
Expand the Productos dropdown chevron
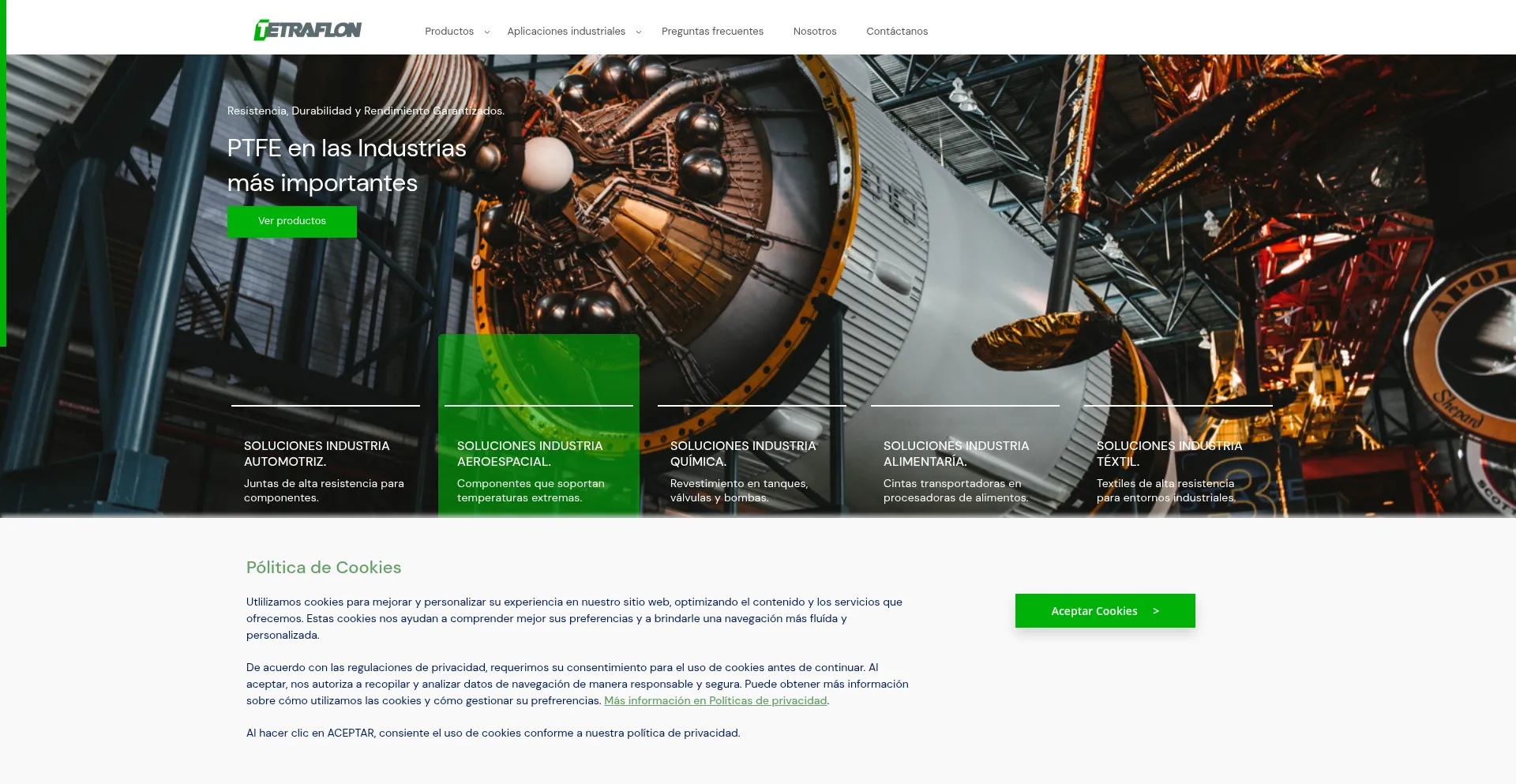coord(487,32)
